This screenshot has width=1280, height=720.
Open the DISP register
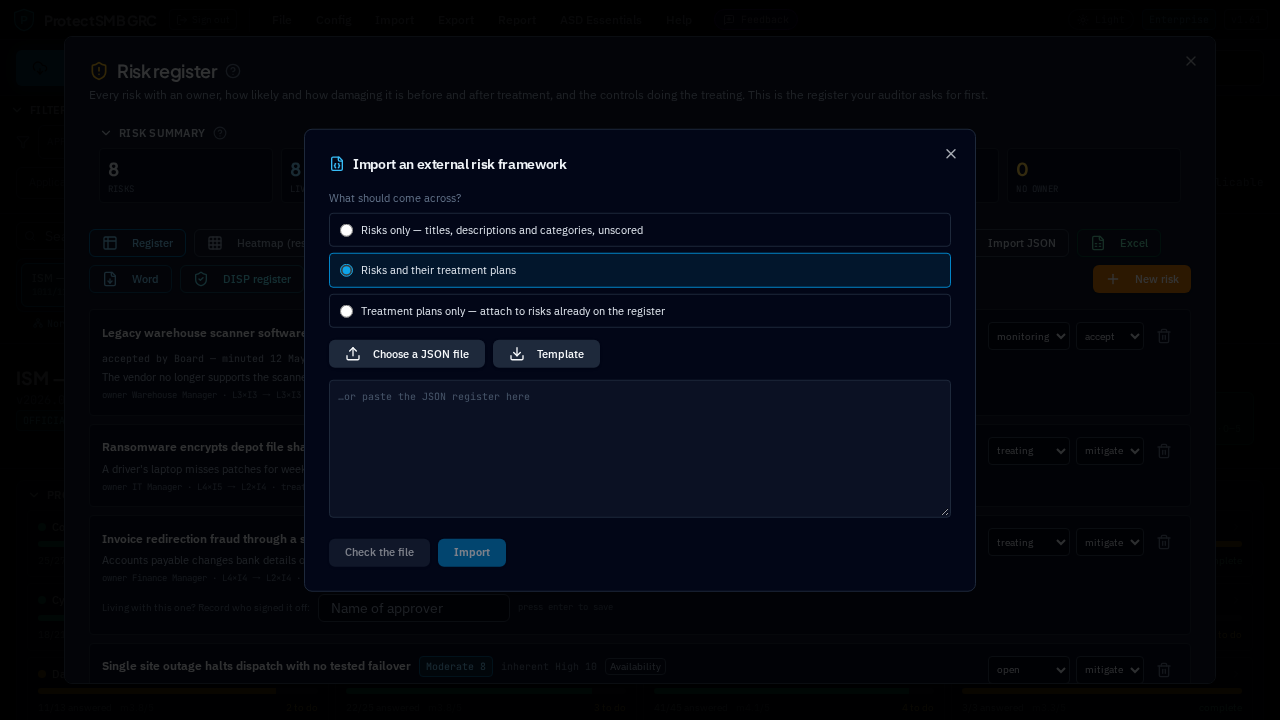click(x=241, y=279)
